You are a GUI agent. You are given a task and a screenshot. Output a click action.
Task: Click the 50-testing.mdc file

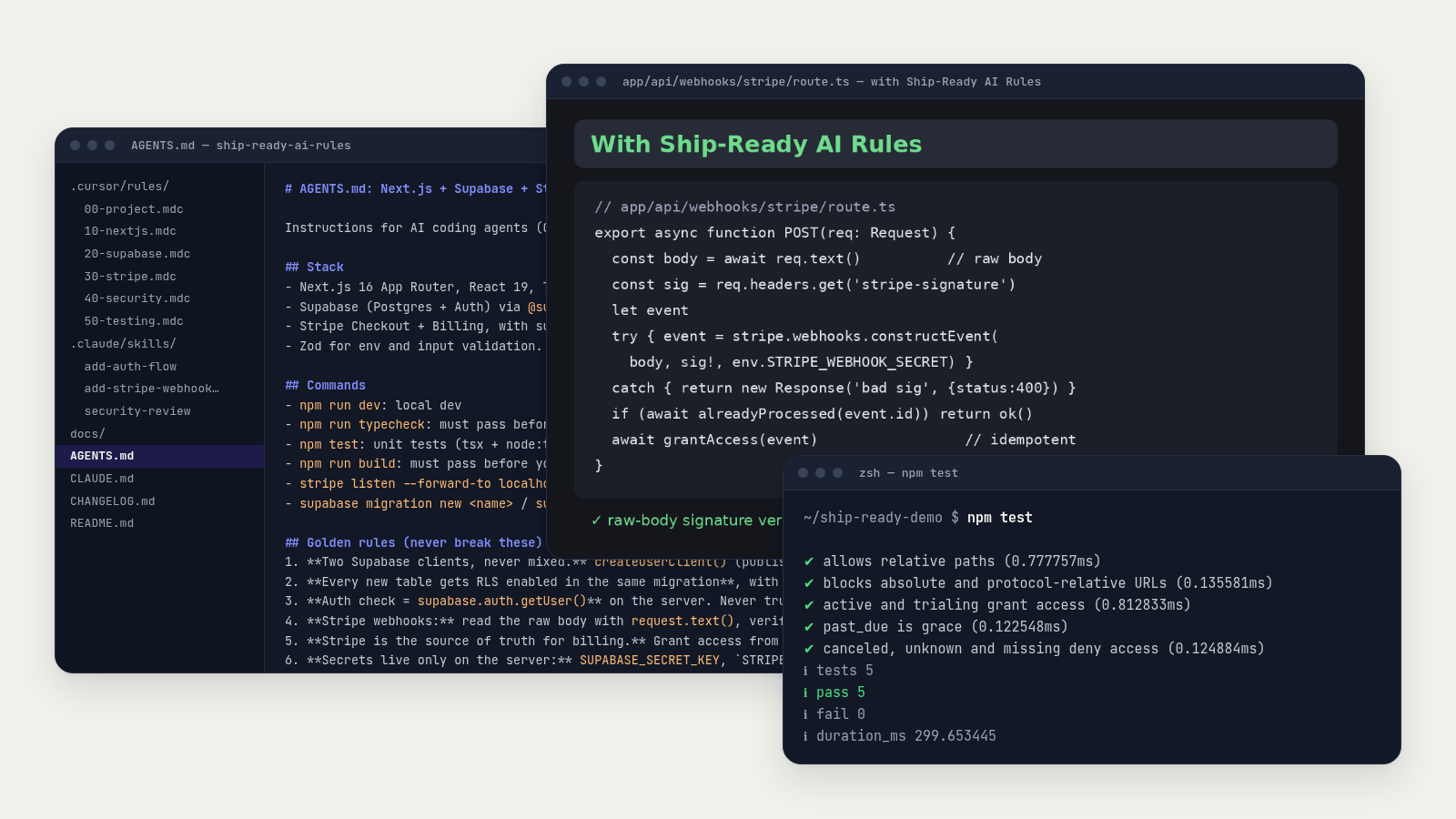(134, 321)
